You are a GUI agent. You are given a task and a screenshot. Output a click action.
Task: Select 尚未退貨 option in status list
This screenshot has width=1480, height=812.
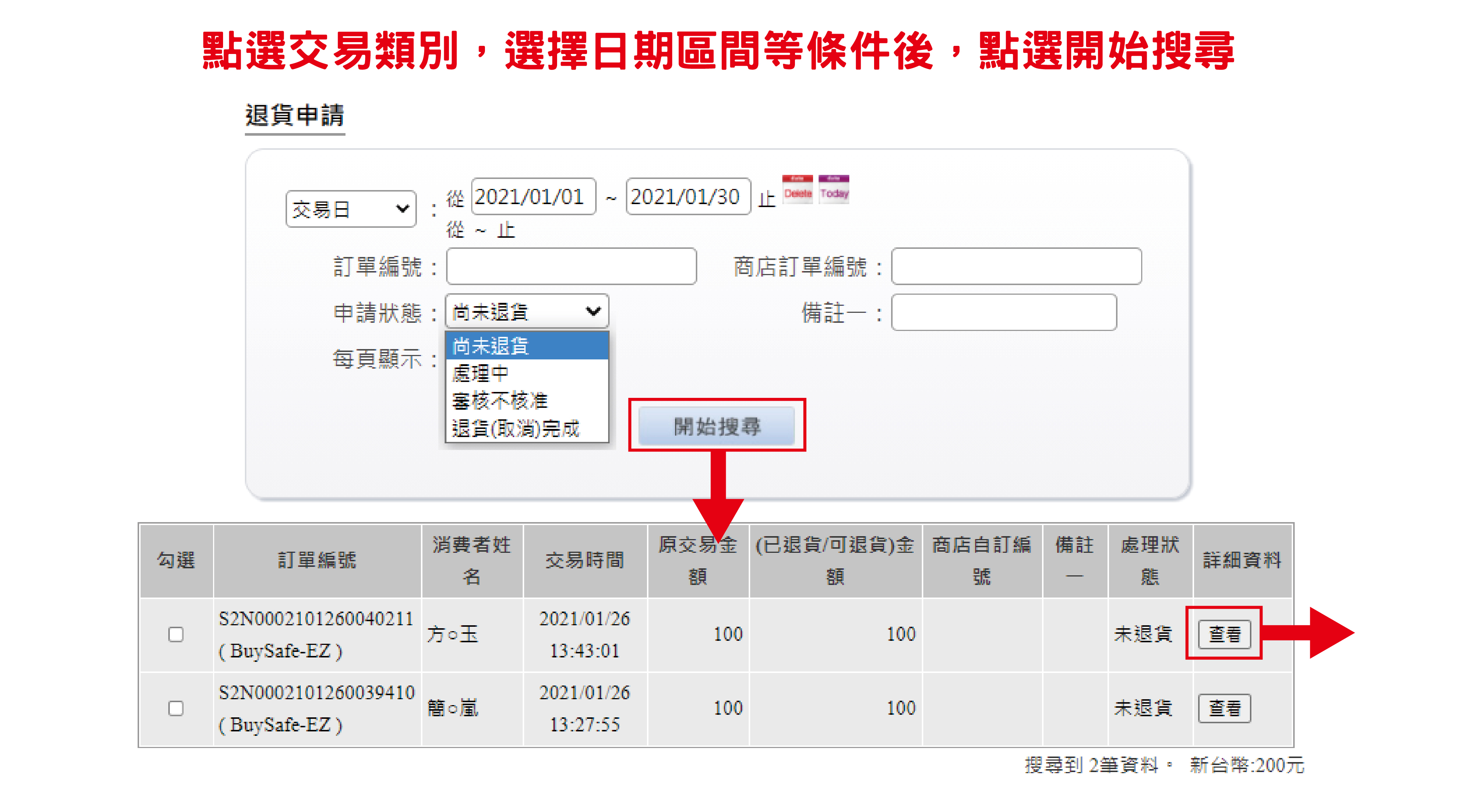[x=527, y=346]
